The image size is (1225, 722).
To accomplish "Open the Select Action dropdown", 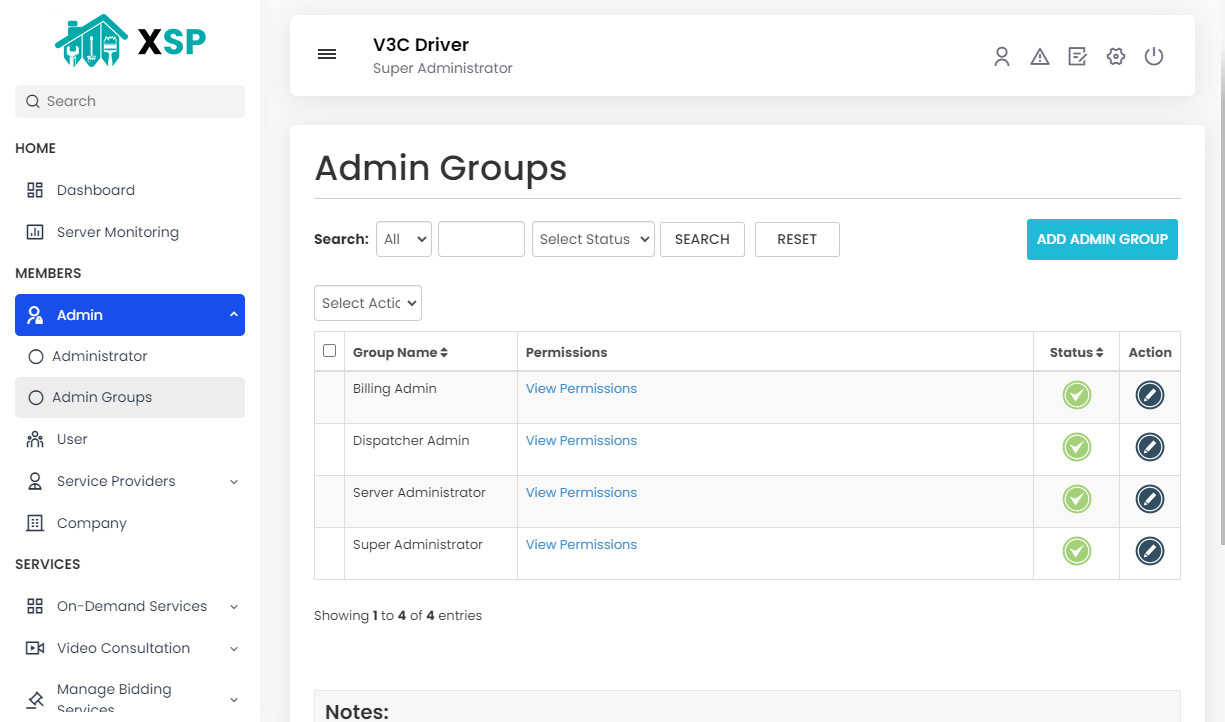I will tap(368, 303).
